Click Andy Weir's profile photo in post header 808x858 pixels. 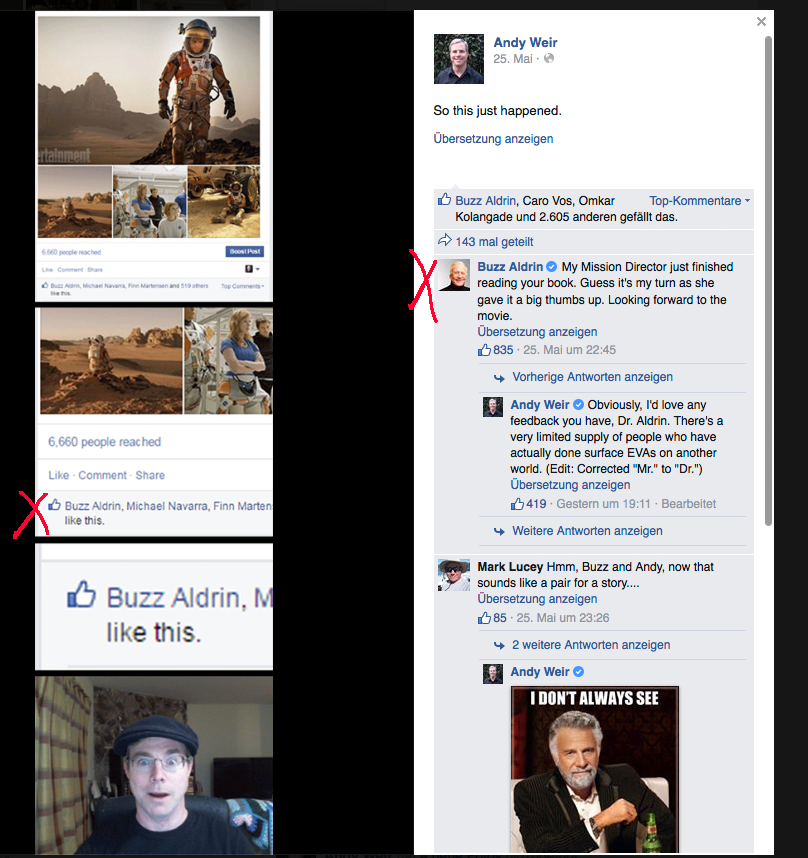[x=458, y=59]
